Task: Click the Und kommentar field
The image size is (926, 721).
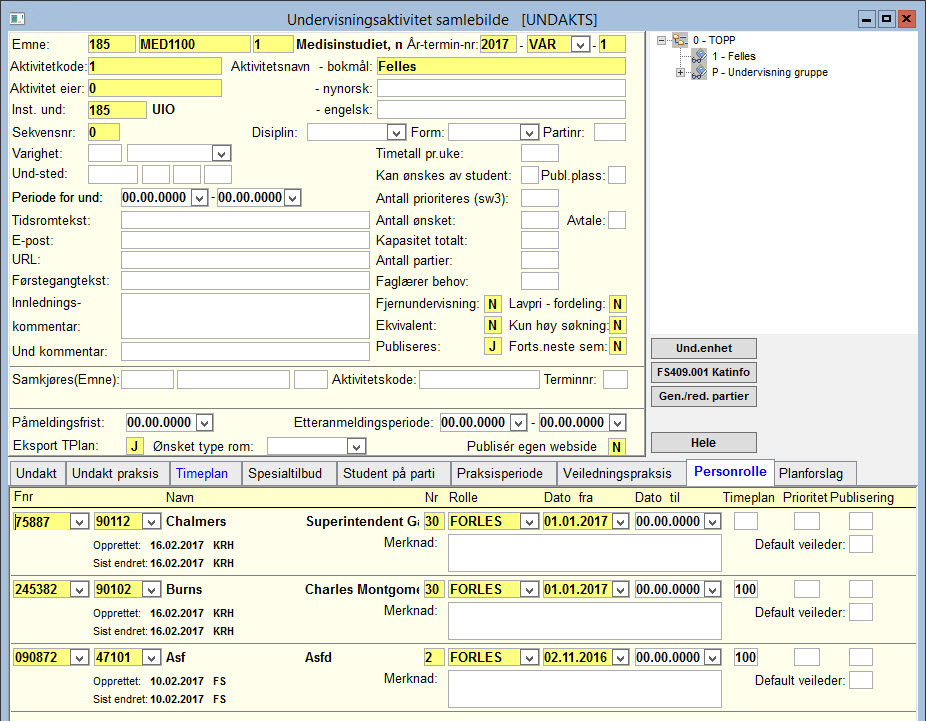Action: tap(245, 351)
